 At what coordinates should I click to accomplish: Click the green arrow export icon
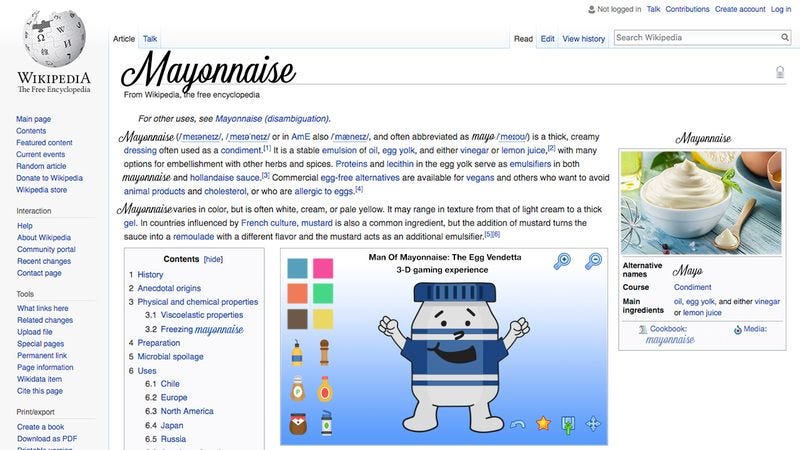pos(568,424)
